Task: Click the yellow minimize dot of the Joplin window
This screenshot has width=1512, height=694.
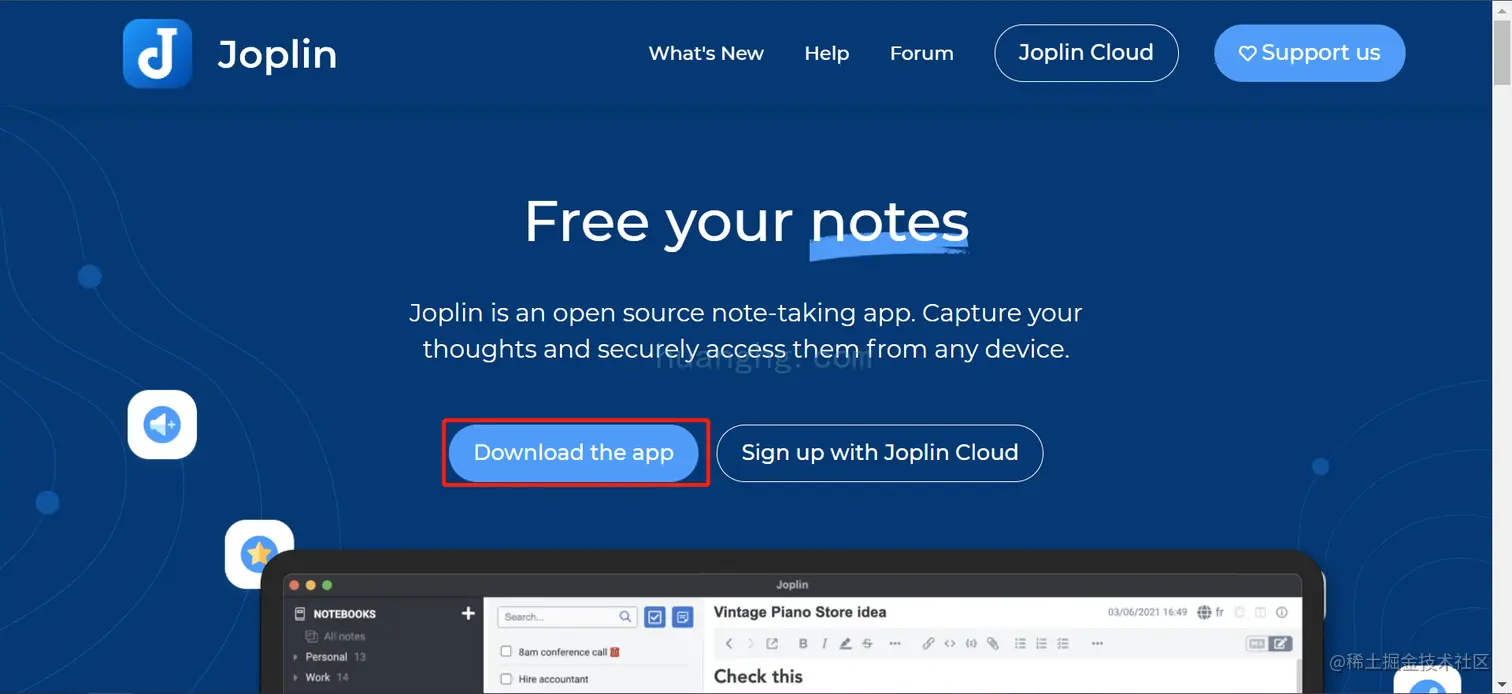Action: (x=311, y=585)
